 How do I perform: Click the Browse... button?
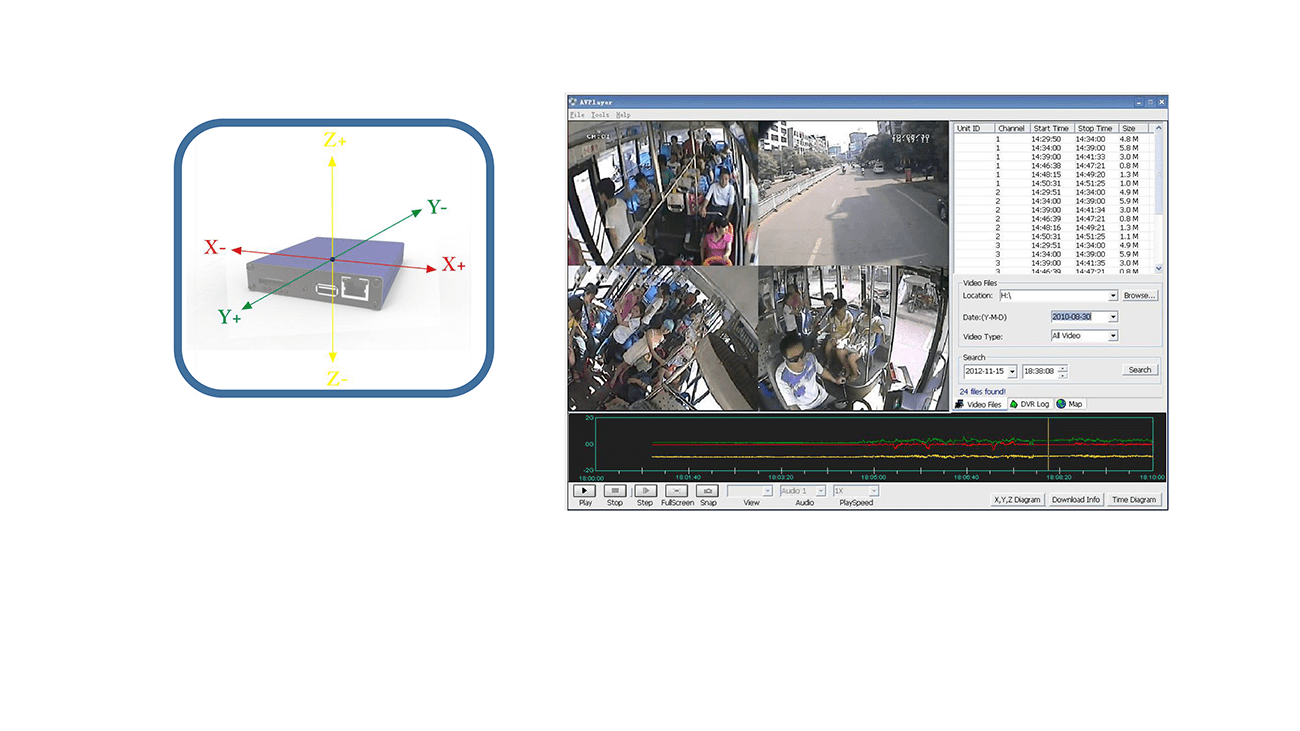[x=1139, y=296]
